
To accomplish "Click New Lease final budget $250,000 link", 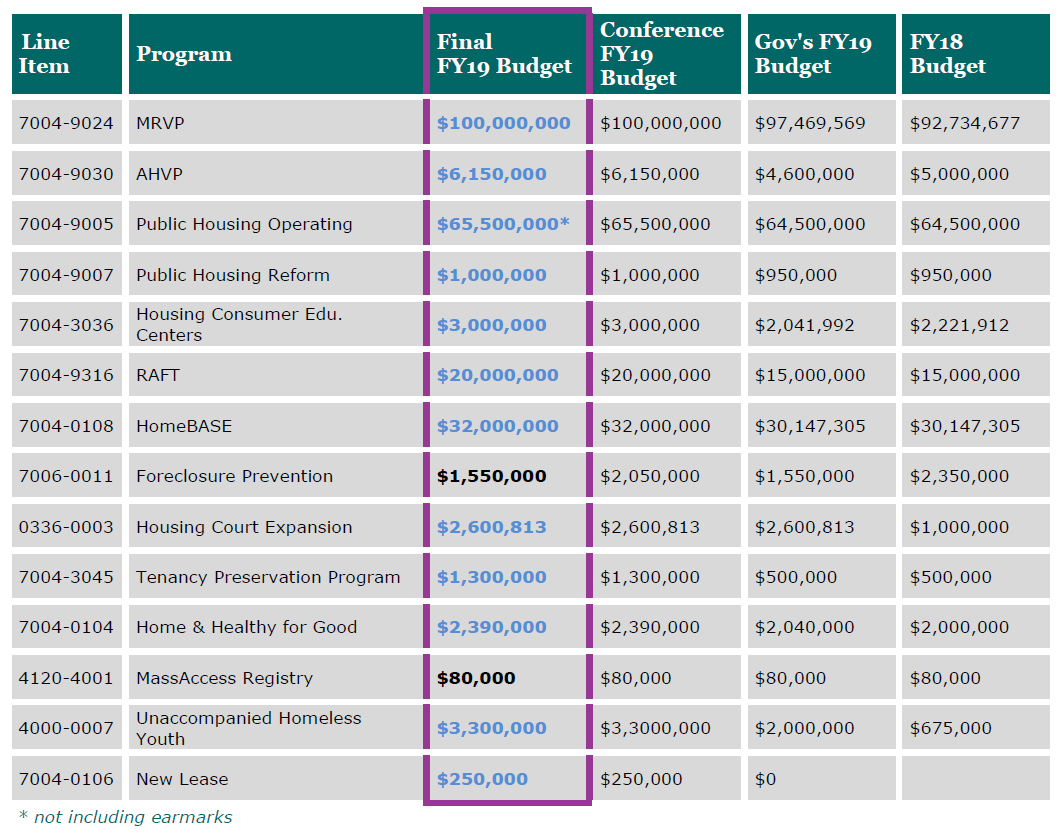I will coord(482,779).
